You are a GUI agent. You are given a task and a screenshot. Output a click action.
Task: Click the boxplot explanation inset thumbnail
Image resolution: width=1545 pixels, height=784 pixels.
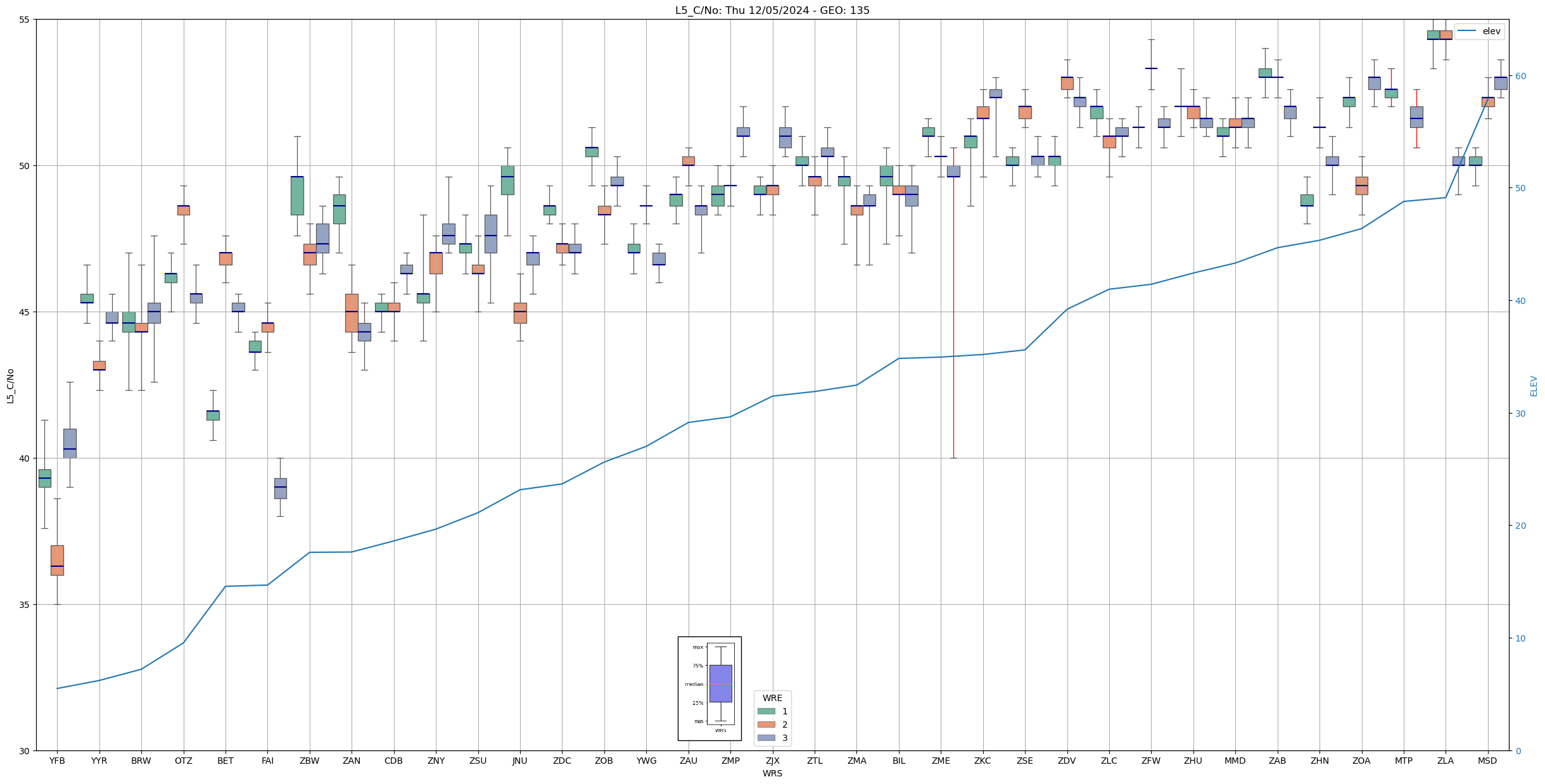[x=709, y=688]
